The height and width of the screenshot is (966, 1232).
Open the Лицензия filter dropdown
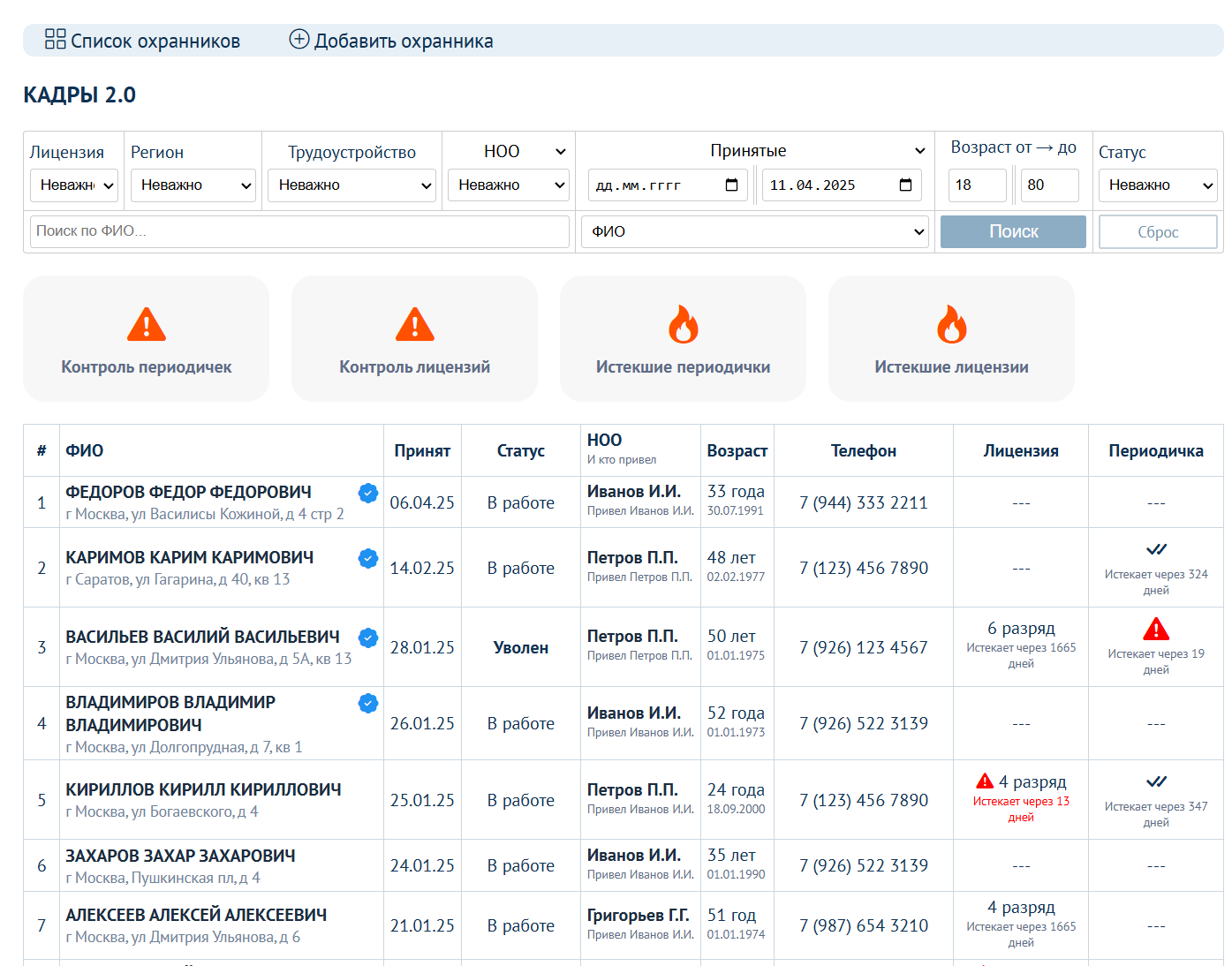73,185
